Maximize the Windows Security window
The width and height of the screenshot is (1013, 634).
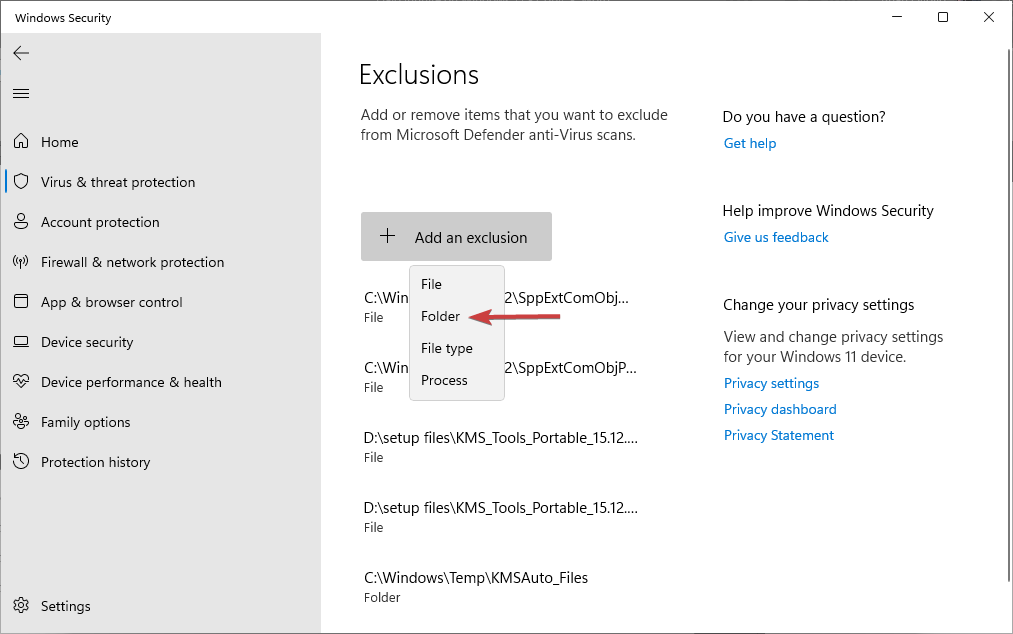click(943, 17)
